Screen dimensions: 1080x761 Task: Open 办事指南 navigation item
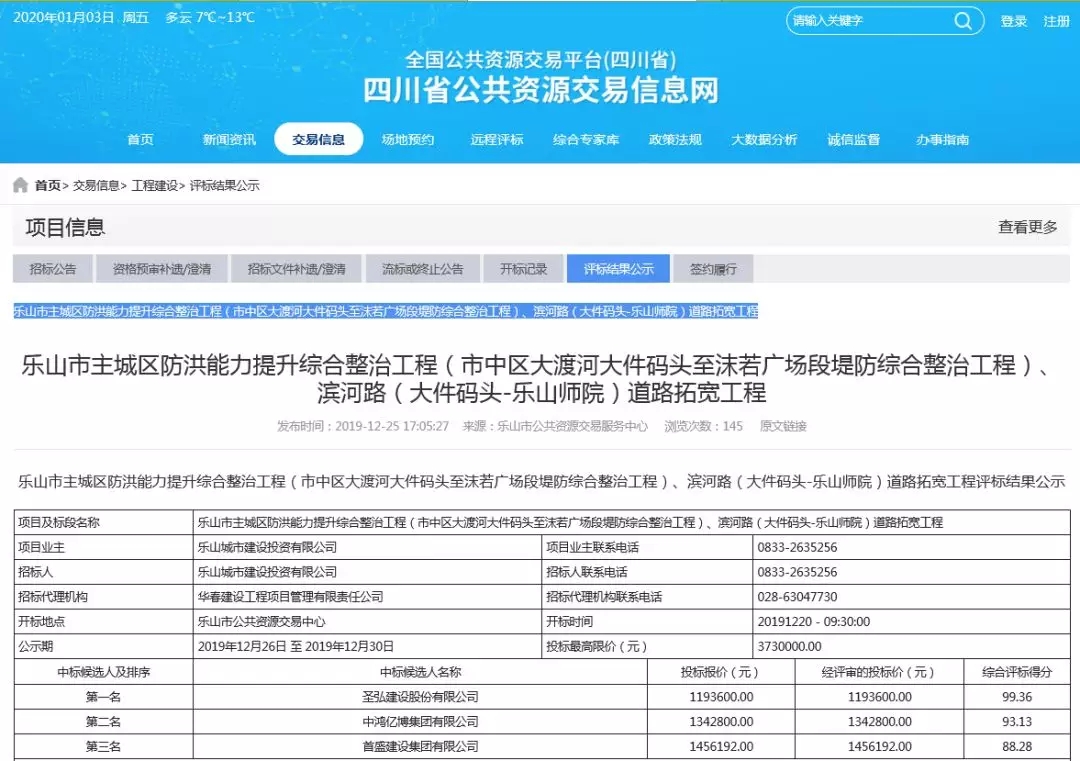[942, 140]
